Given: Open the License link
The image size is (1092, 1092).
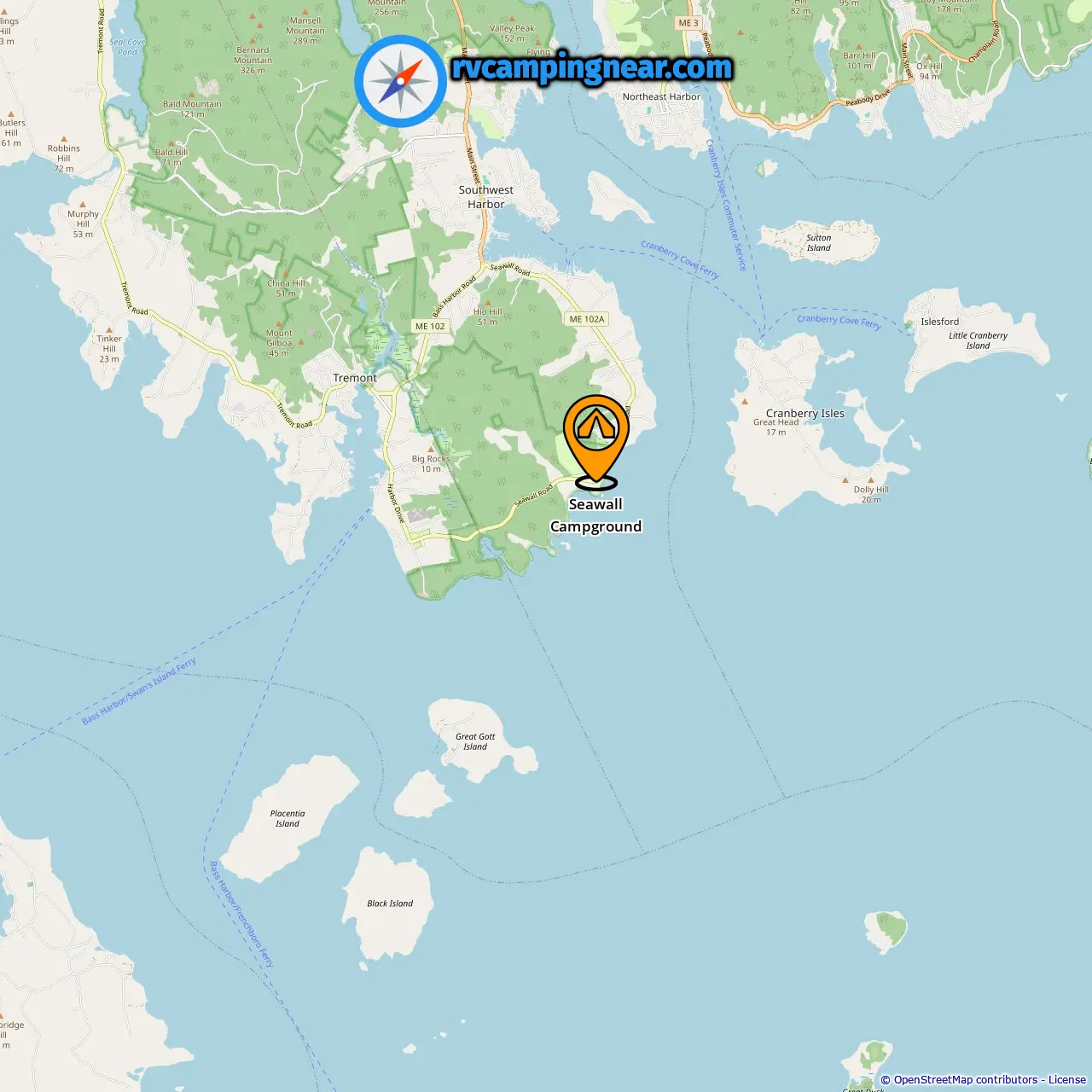Looking at the screenshot, I should [x=1067, y=1080].
